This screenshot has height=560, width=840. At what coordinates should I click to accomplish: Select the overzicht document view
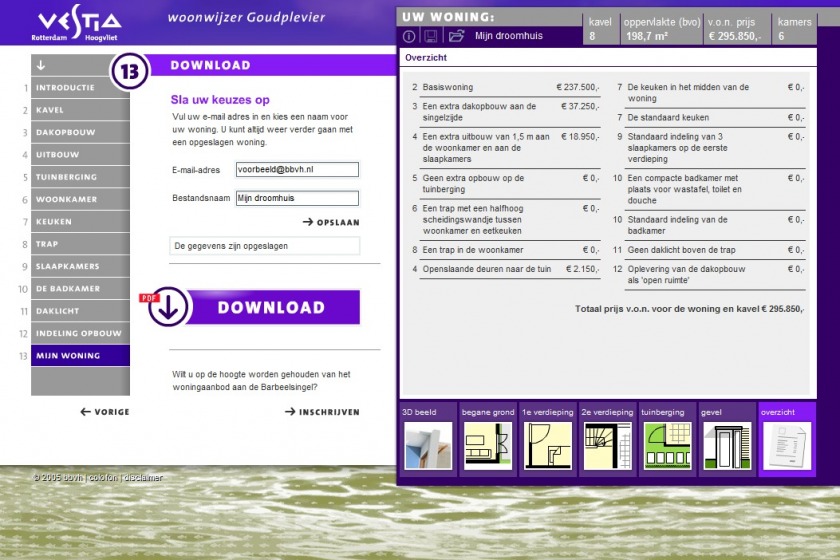point(786,445)
